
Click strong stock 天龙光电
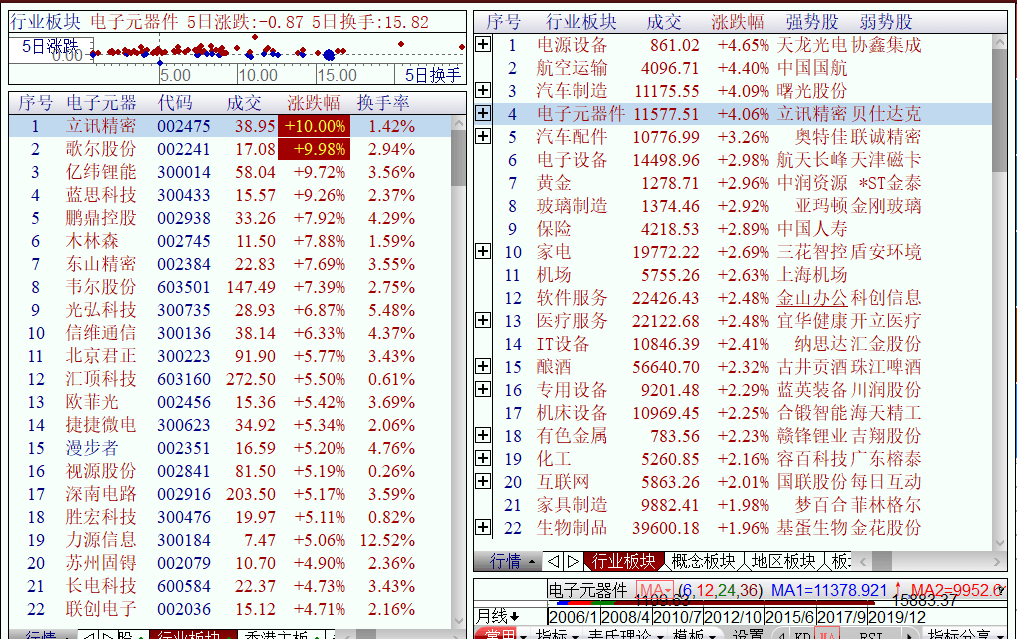tap(812, 45)
